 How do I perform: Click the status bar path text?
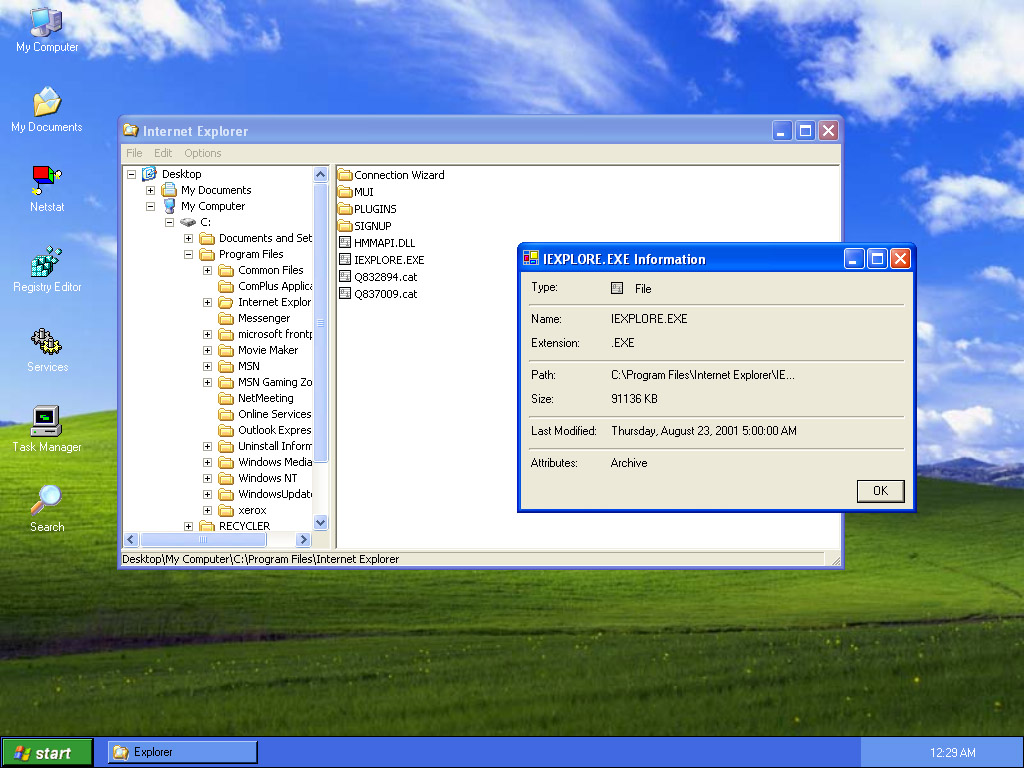click(261, 559)
